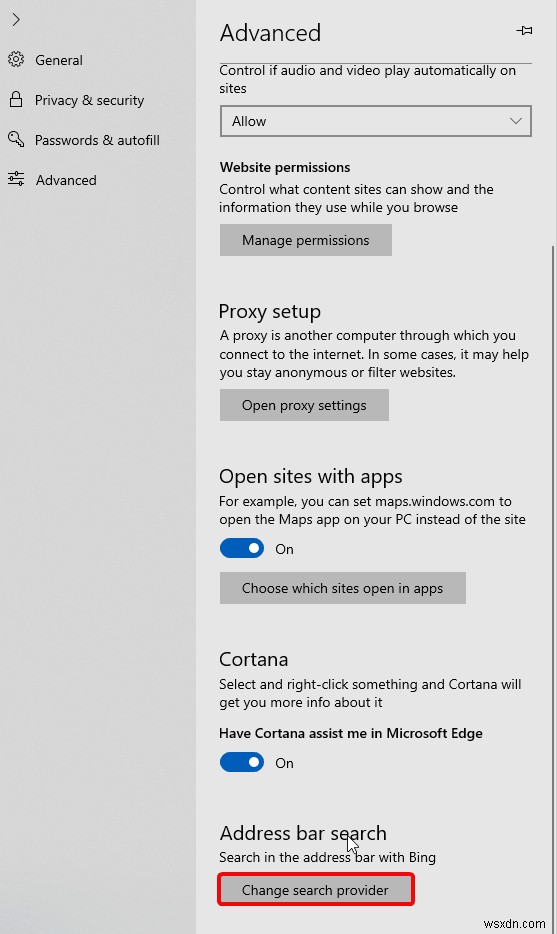Click Manage permissions button
The image size is (557, 934).
pyautogui.click(x=306, y=240)
